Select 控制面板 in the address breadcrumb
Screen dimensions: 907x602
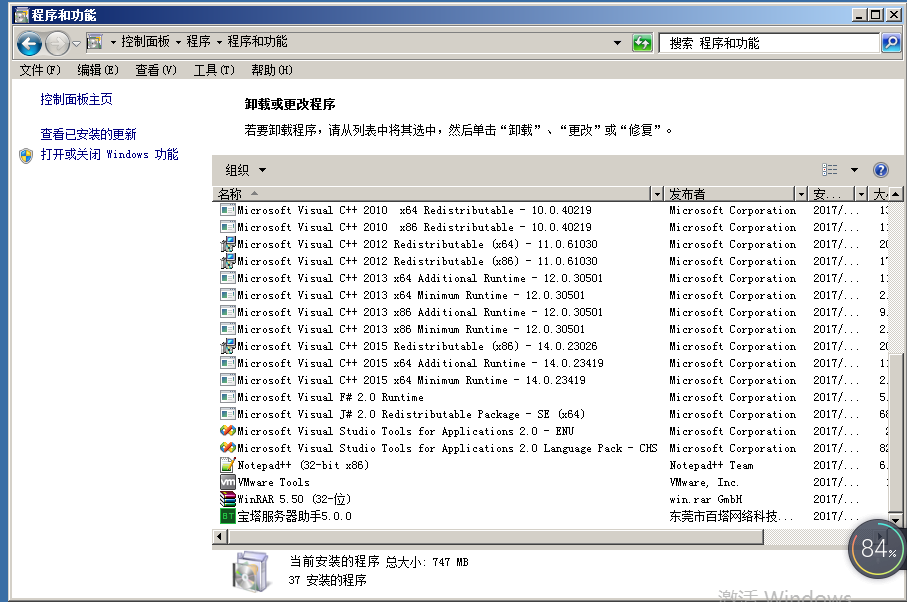pyautogui.click(x=145, y=42)
